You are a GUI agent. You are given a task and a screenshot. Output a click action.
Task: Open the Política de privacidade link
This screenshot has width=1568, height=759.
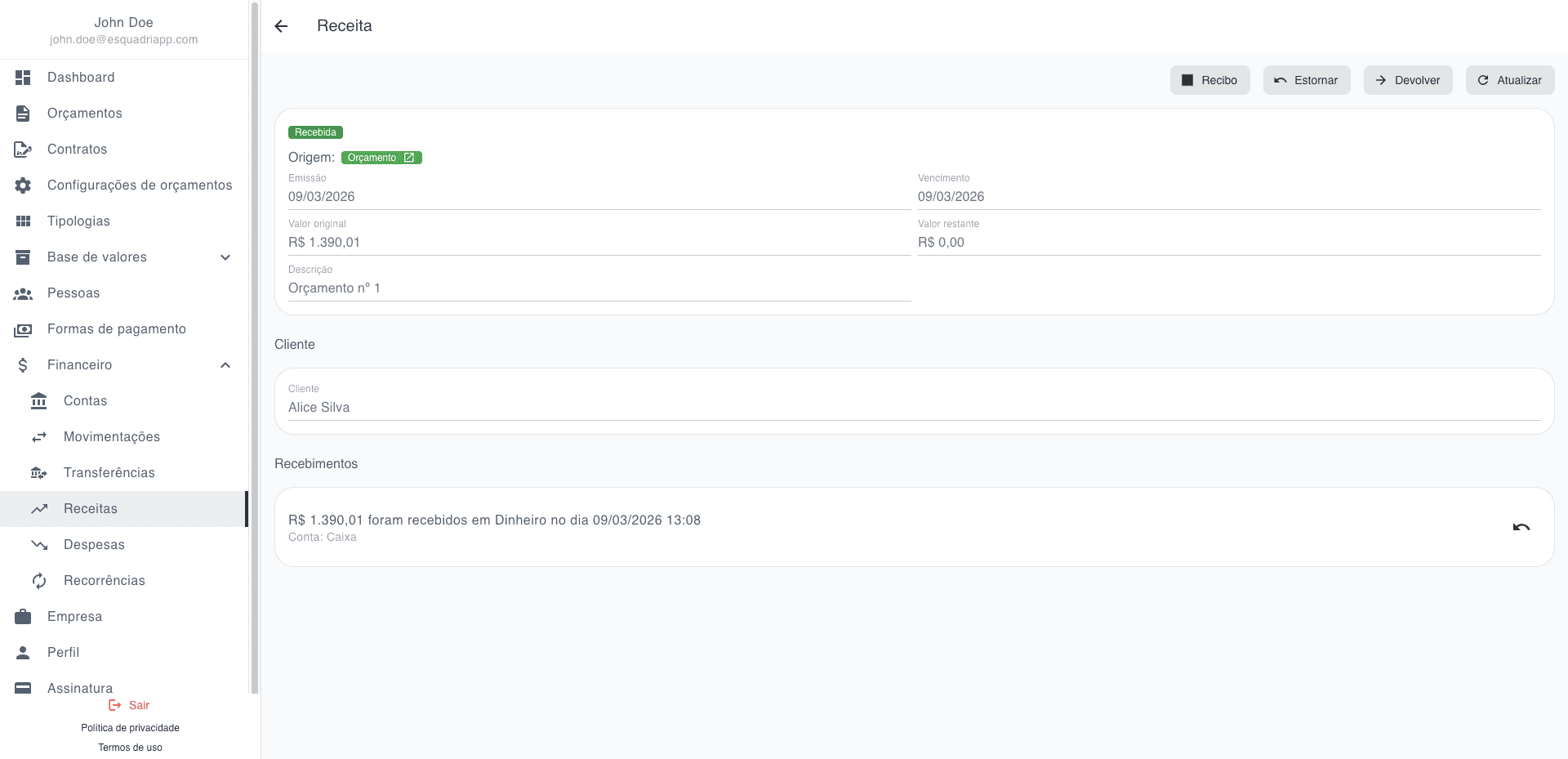[130, 728]
